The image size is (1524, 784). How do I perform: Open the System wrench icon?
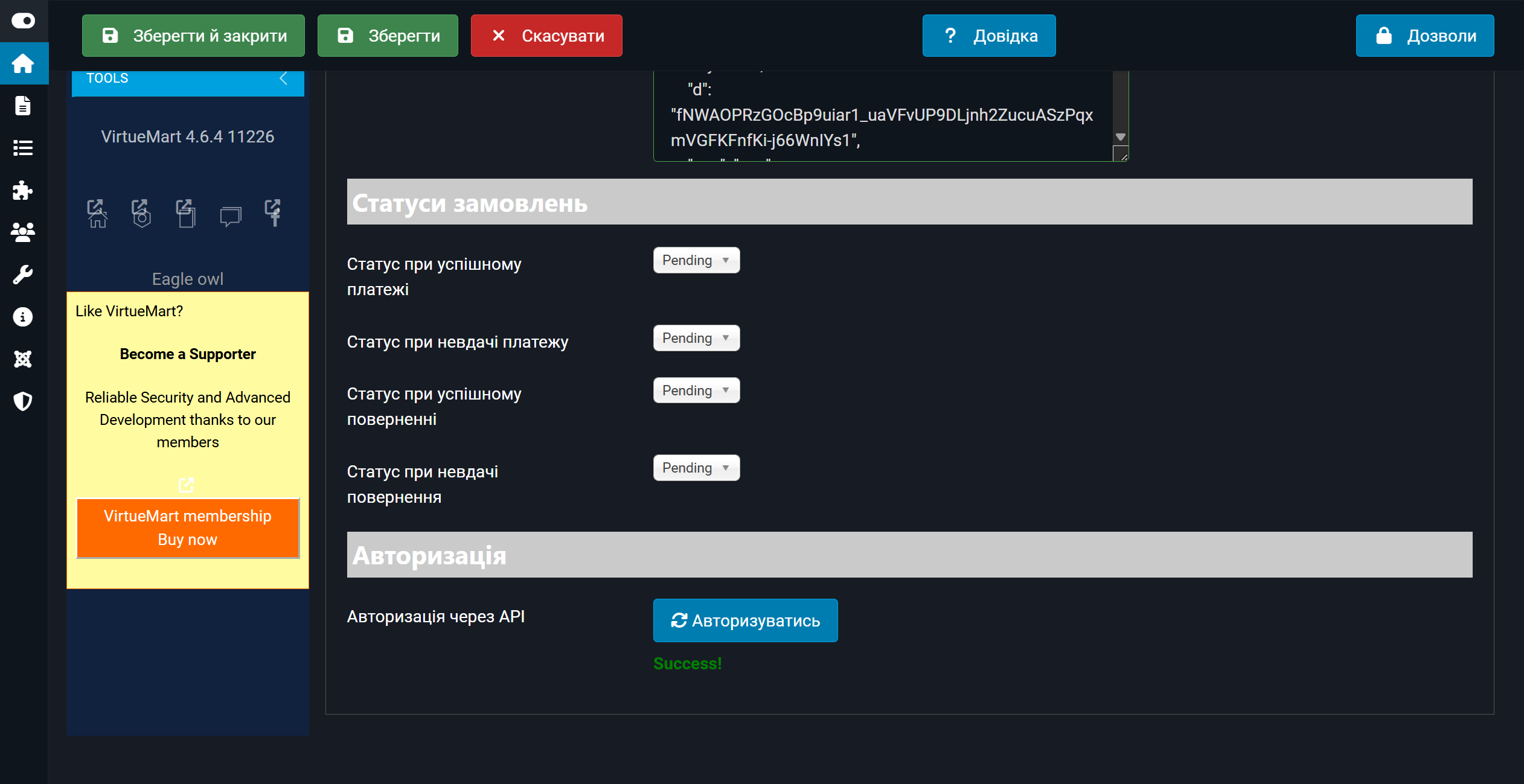pos(23,275)
